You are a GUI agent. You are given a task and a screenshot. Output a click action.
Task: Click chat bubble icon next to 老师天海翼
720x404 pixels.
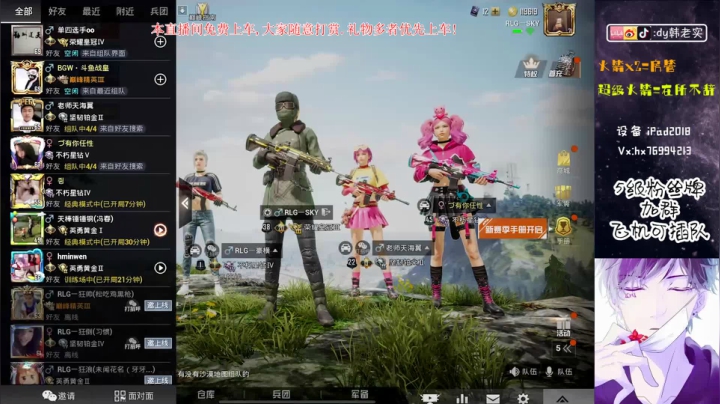pyautogui.click(x=362, y=248)
